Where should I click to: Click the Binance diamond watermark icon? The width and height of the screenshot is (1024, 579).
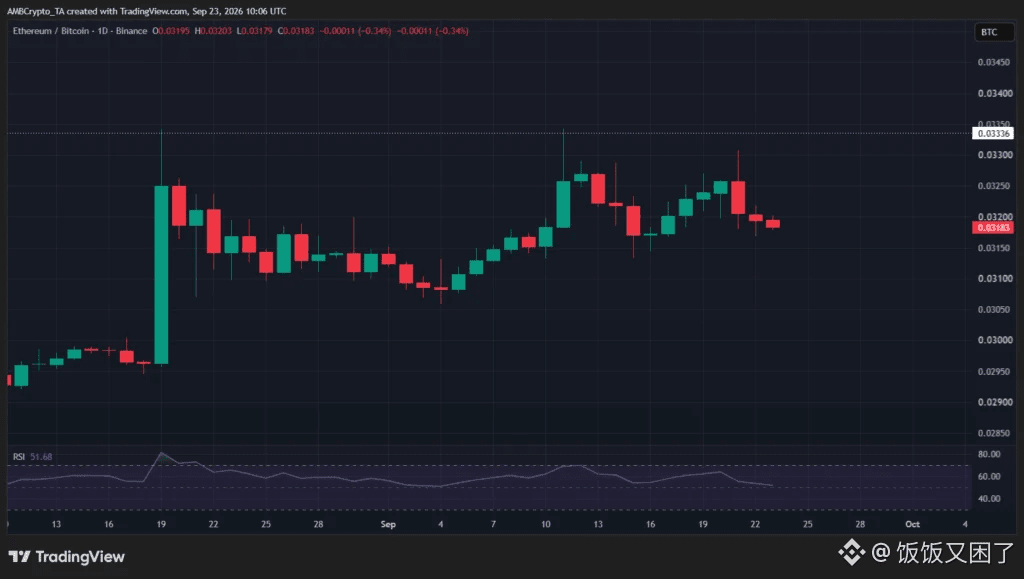852,552
